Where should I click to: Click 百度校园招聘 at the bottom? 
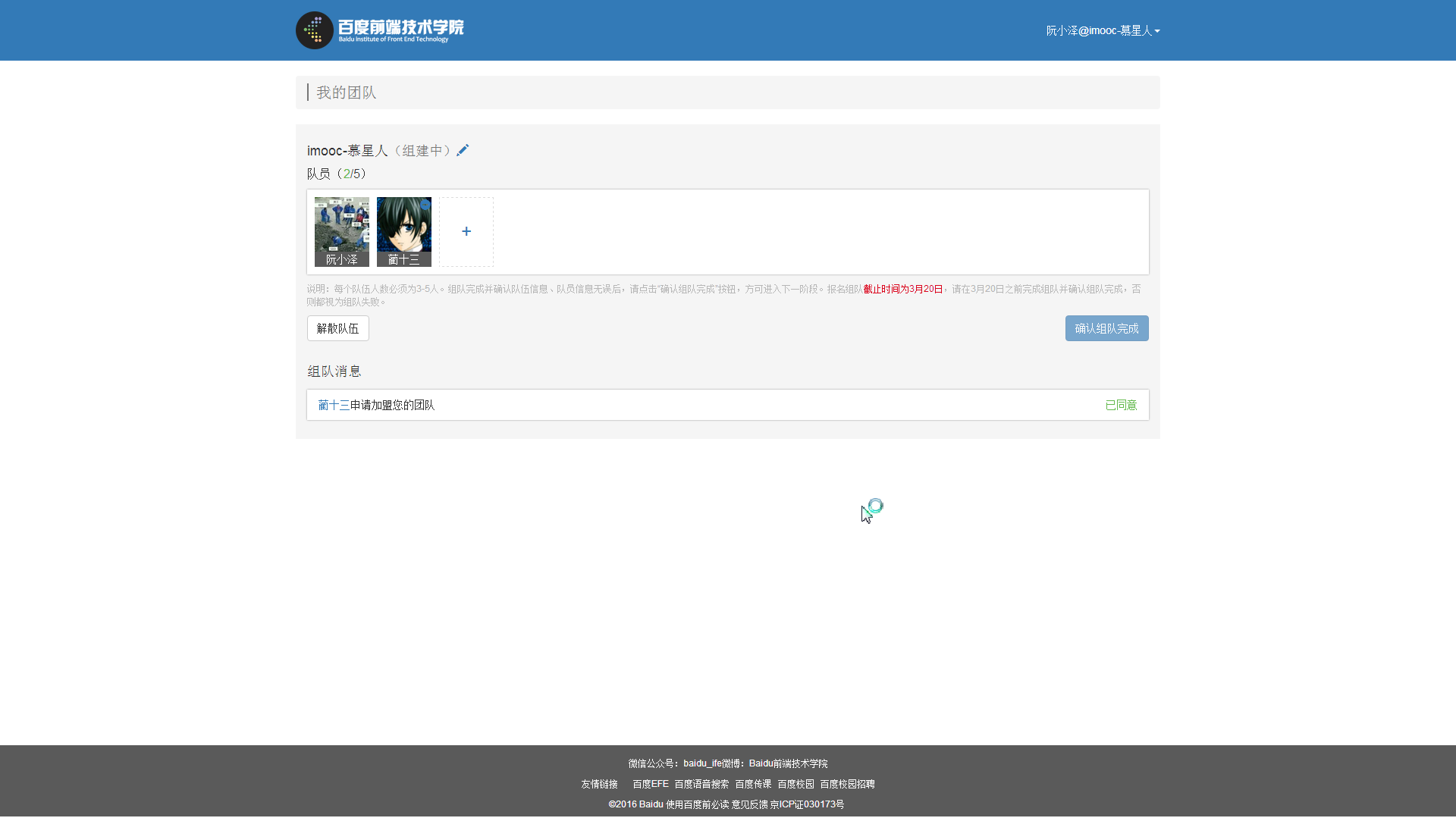[848, 784]
